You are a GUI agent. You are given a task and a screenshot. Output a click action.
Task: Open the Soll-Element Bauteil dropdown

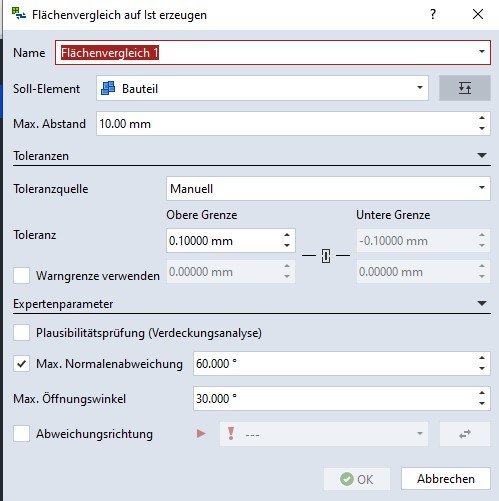click(262, 88)
